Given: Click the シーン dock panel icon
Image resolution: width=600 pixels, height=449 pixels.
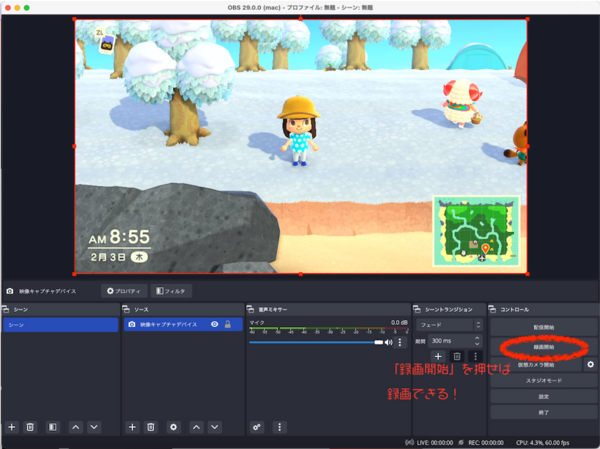Looking at the screenshot, I should [6, 309].
